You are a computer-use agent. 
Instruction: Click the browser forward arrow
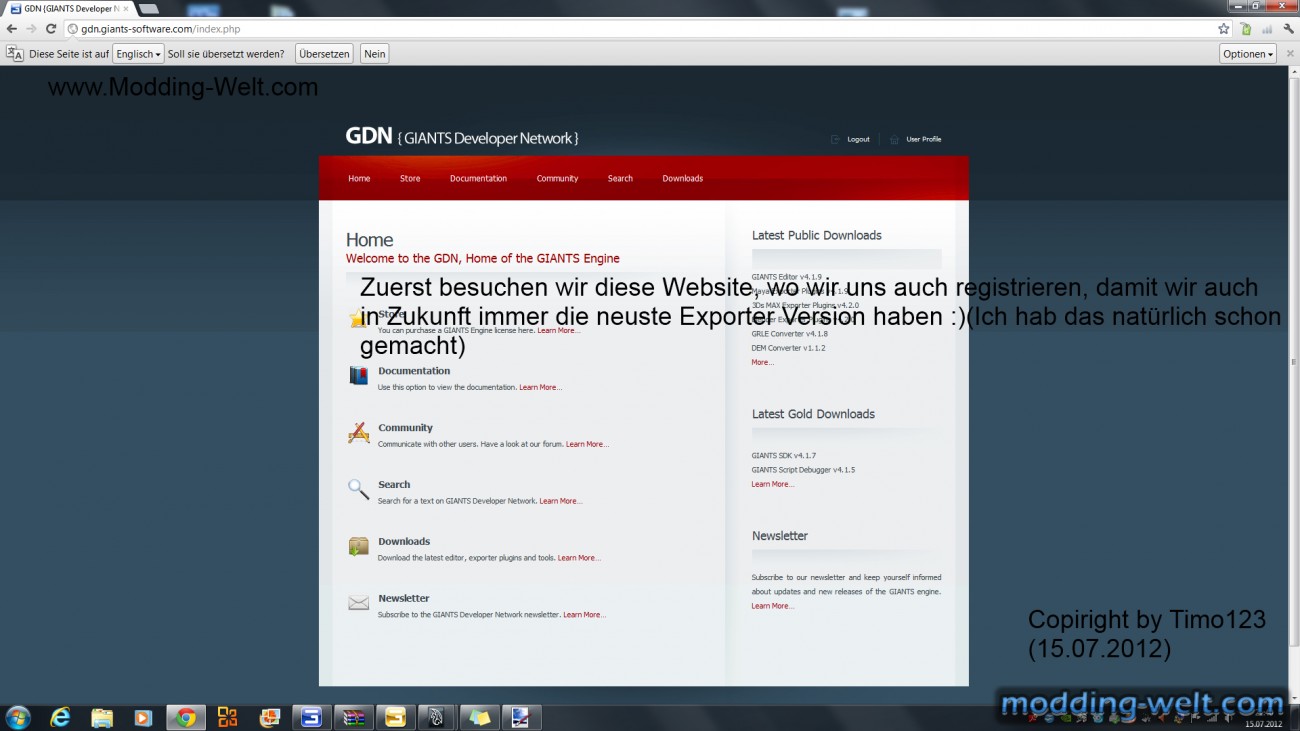(x=31, y=29)
